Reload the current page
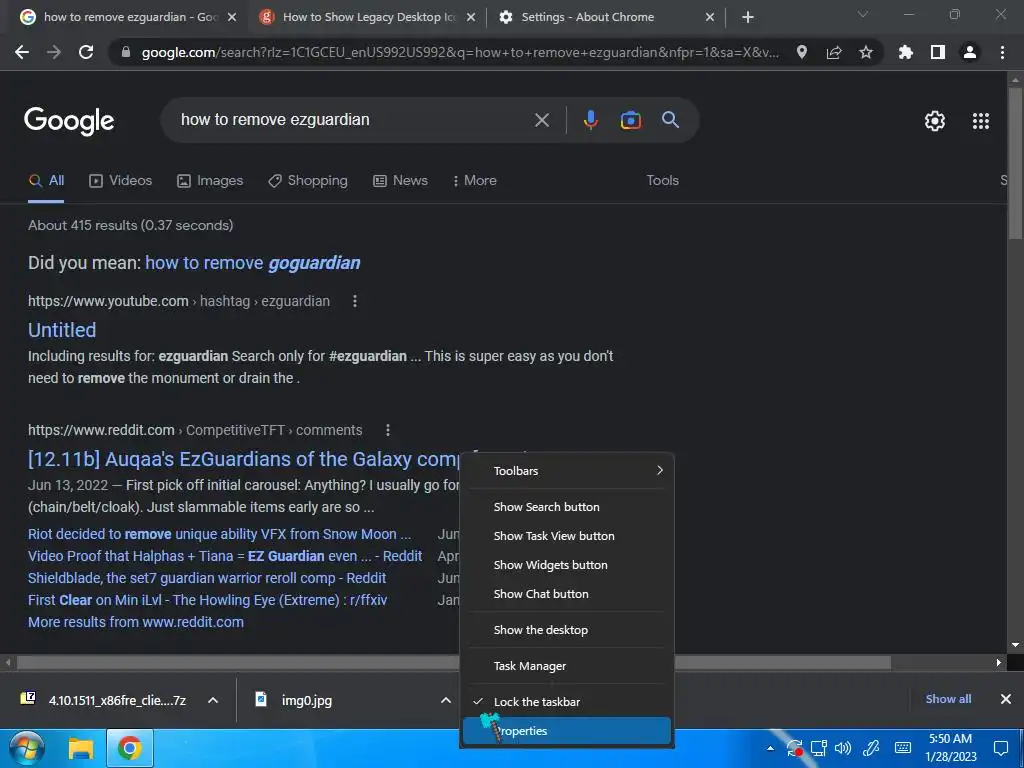Screen dimensions: 1024x768 [86, 52]
